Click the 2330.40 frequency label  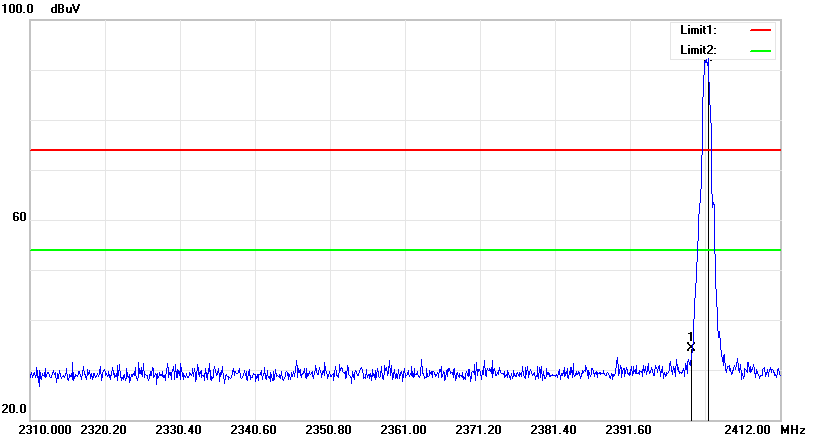[178, 430]
